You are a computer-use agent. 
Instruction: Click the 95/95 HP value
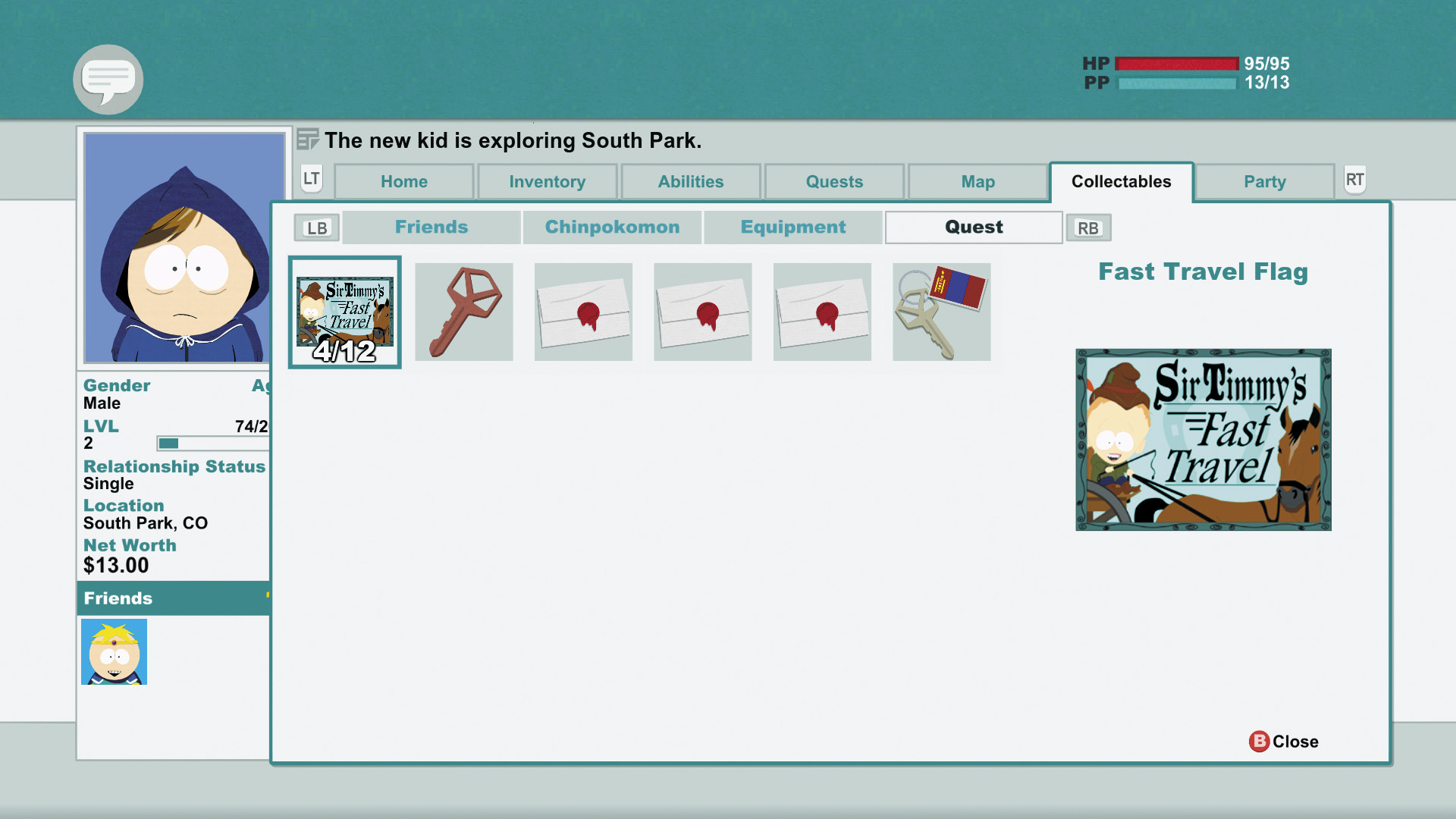1266,64
